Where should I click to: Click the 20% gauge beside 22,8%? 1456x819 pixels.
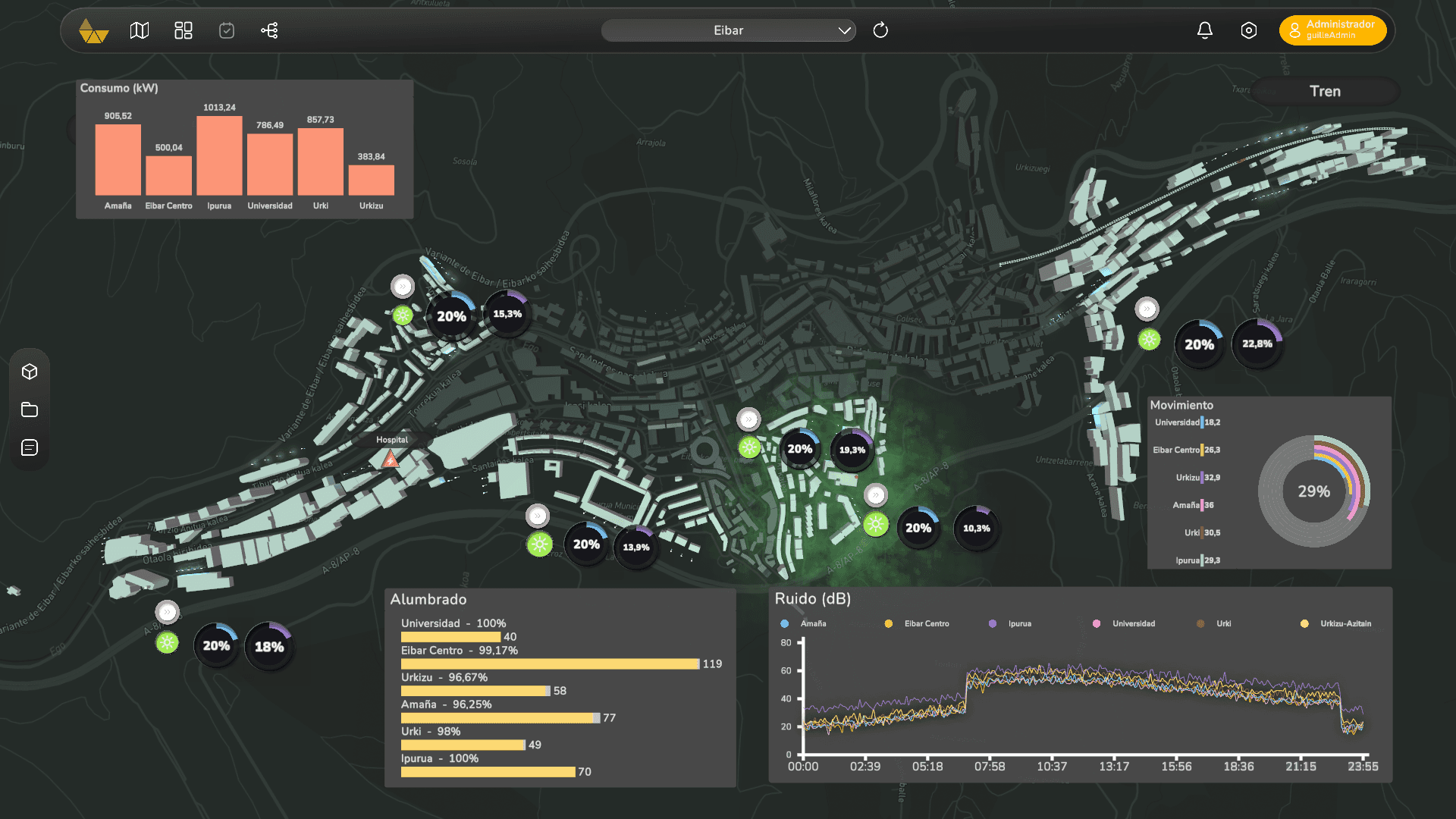point(1199,344)
